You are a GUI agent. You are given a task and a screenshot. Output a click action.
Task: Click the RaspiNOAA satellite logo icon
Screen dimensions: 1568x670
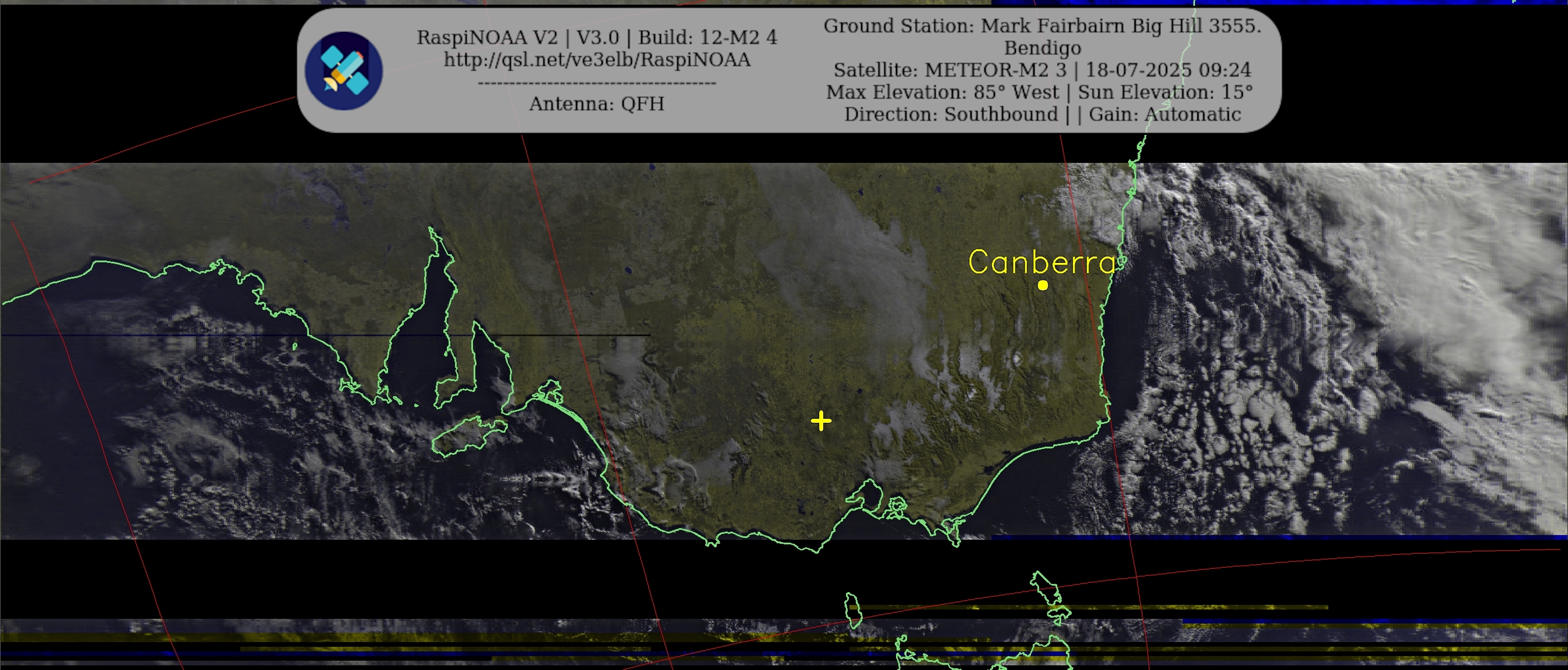[x=343, y=70]
